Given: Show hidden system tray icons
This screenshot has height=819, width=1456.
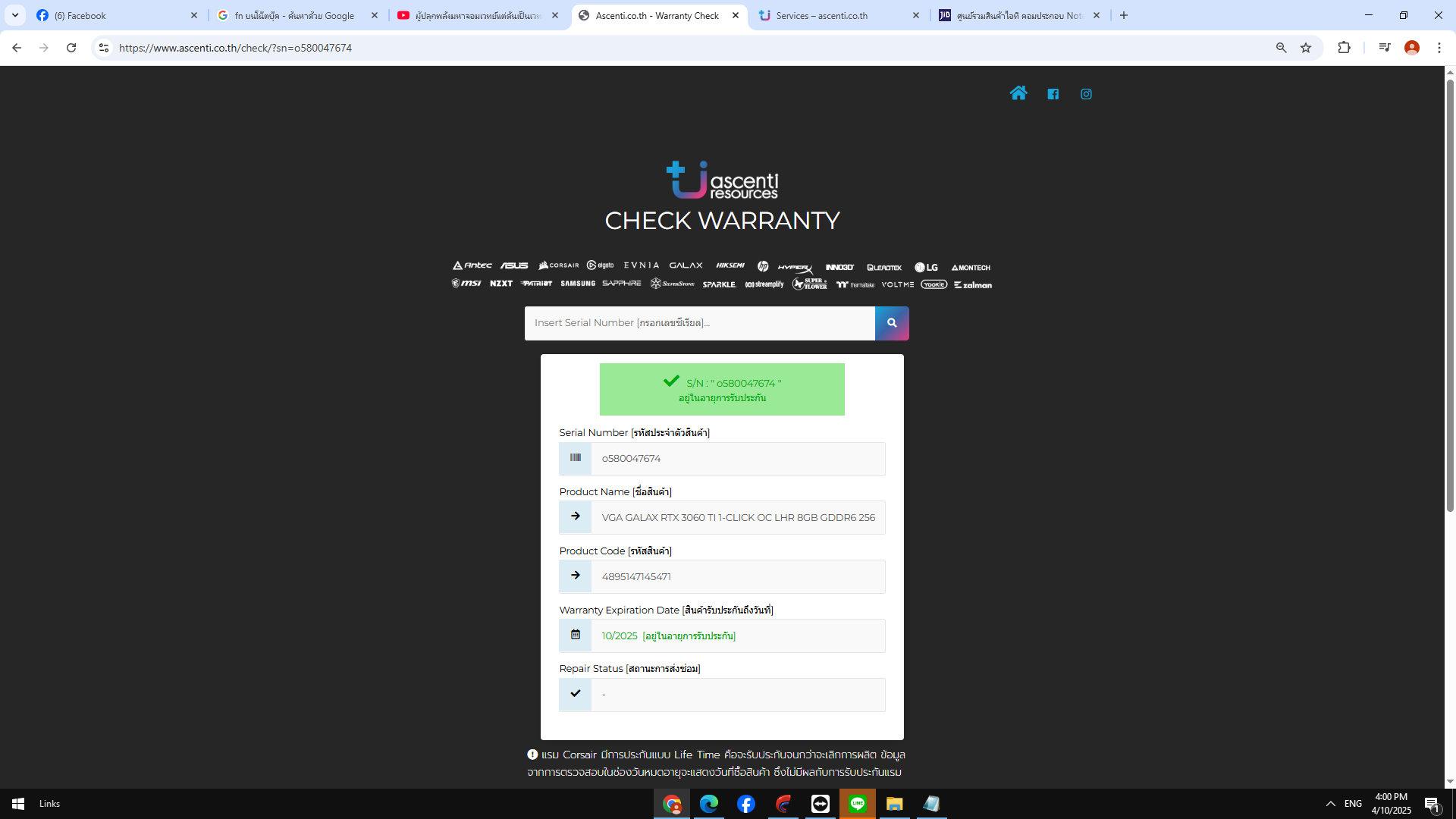Looking at the screenshot, I should click(1331, 804).
